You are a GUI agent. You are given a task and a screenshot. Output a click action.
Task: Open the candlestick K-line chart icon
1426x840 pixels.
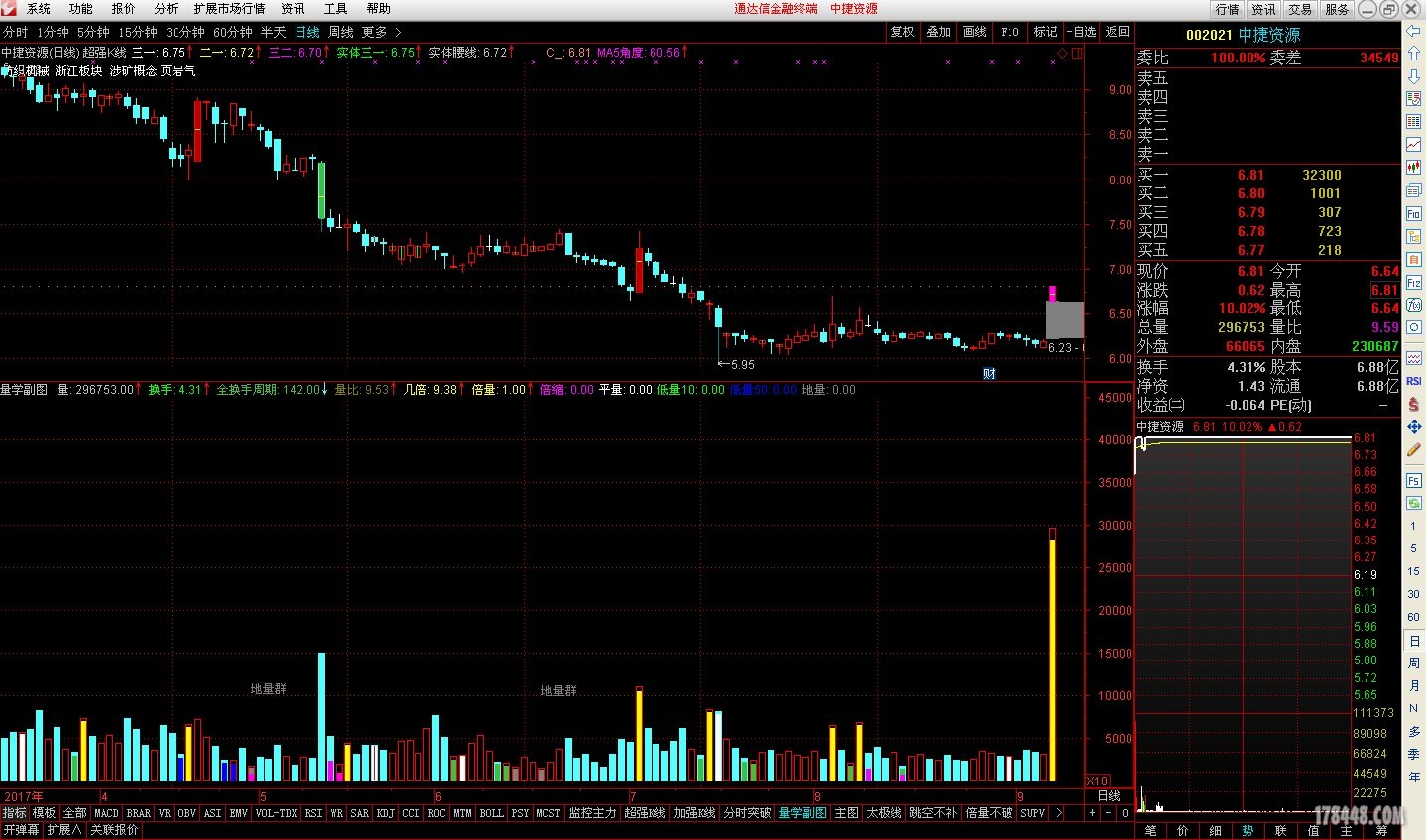[1414, 168]
